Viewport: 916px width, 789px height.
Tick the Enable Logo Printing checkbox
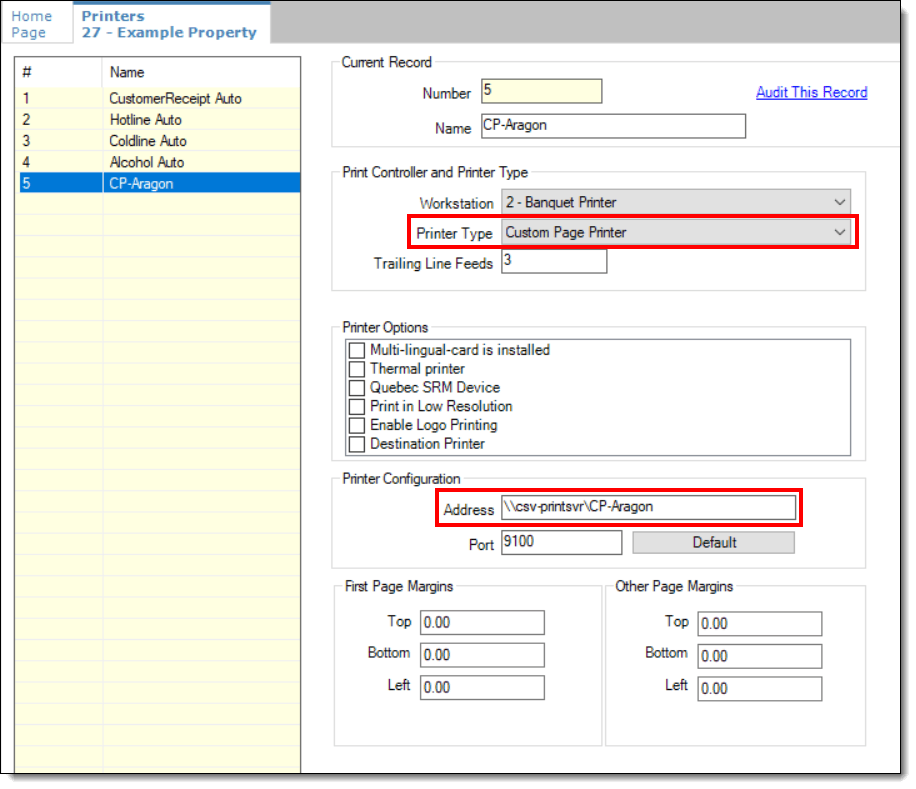coord(357,425)
